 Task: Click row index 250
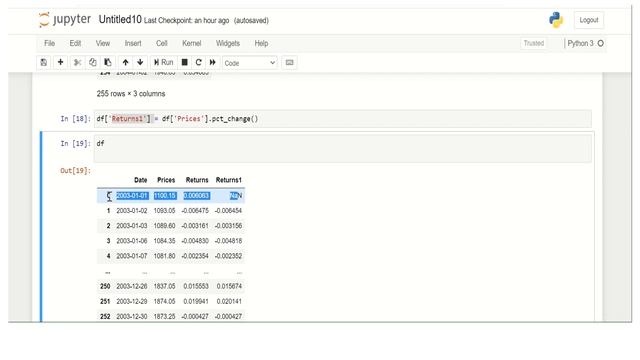point(105,286)
